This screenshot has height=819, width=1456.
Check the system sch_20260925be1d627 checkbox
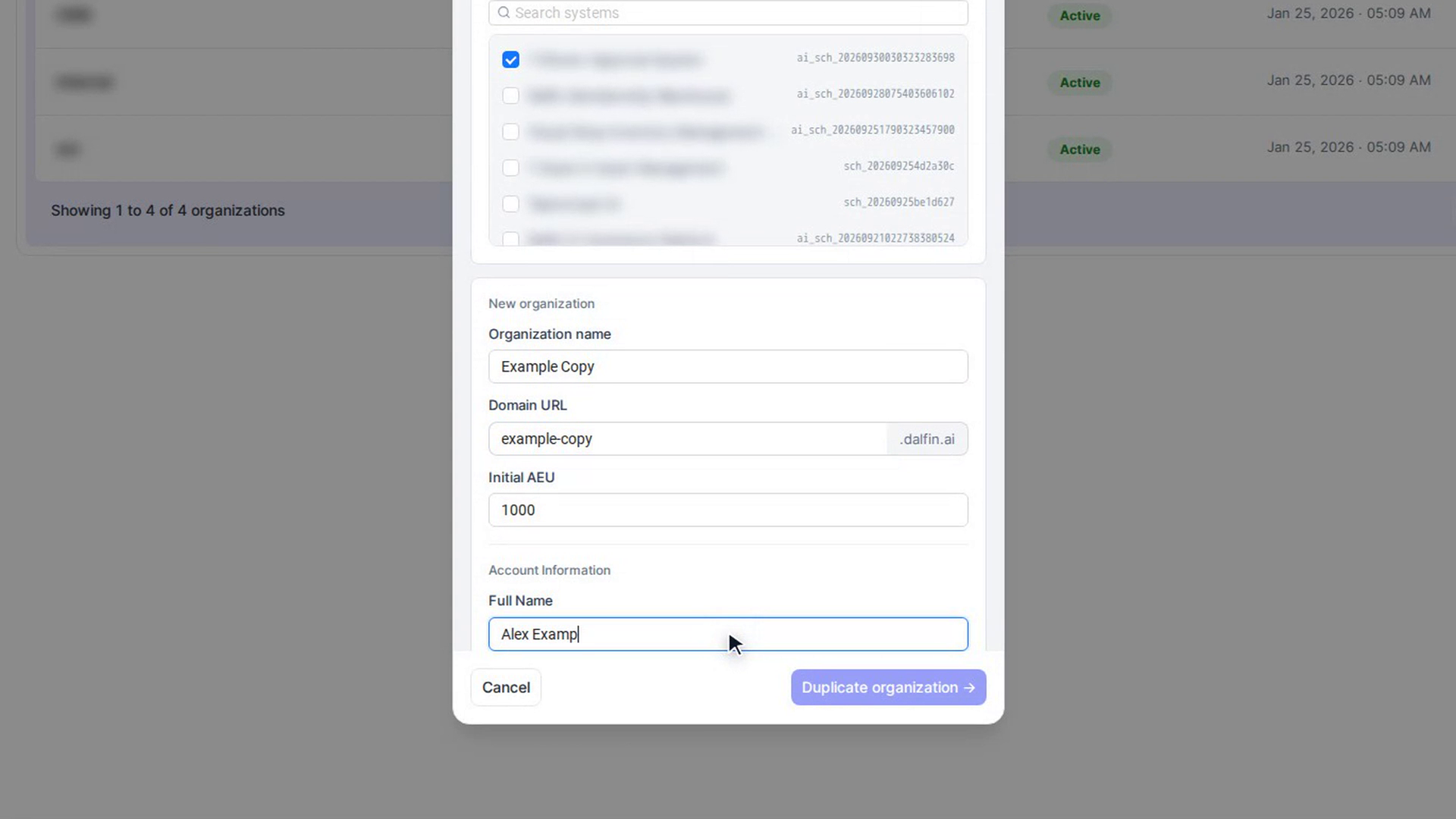[x=510, y=203]
